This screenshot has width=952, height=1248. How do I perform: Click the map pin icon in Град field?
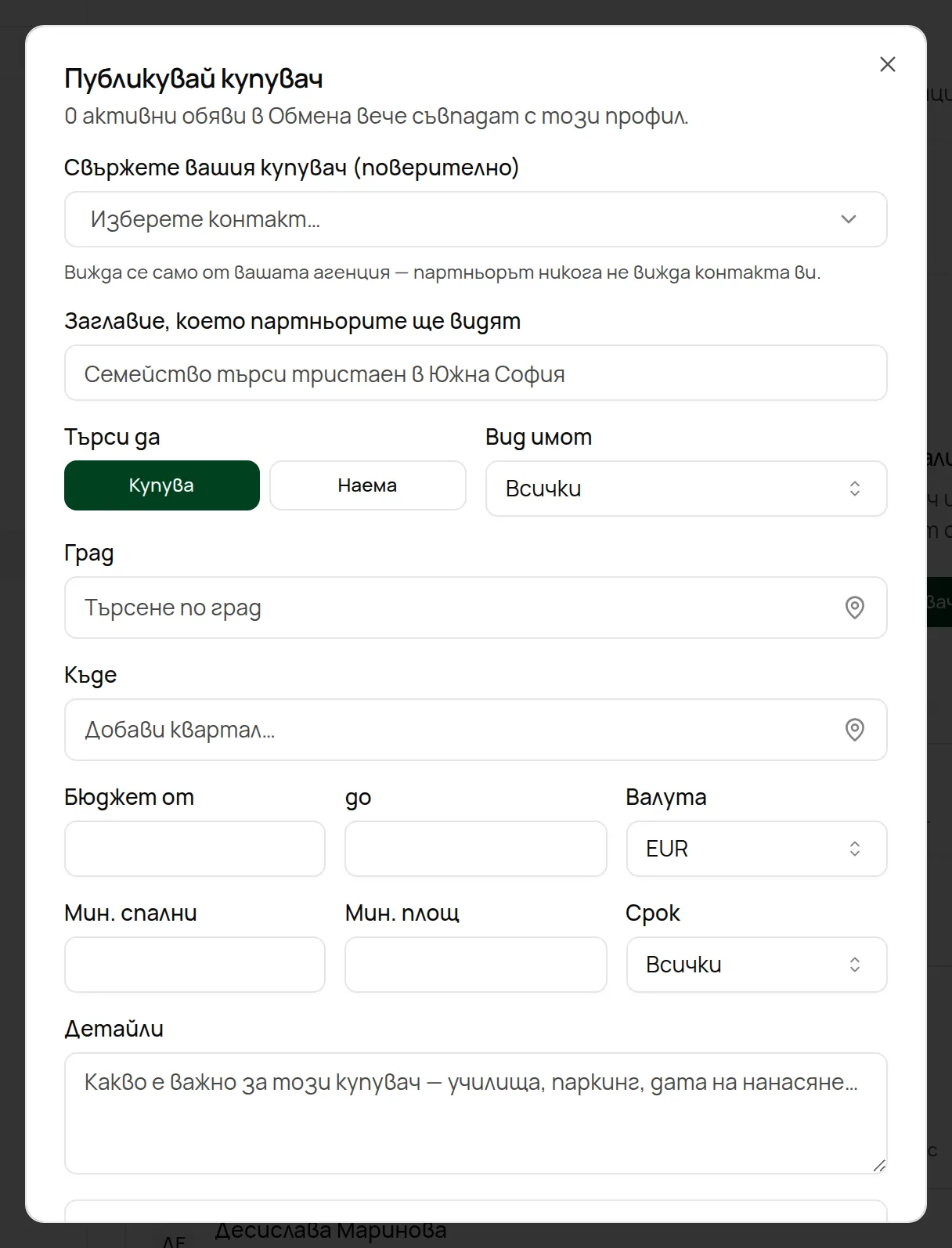(x=855, y=608)
